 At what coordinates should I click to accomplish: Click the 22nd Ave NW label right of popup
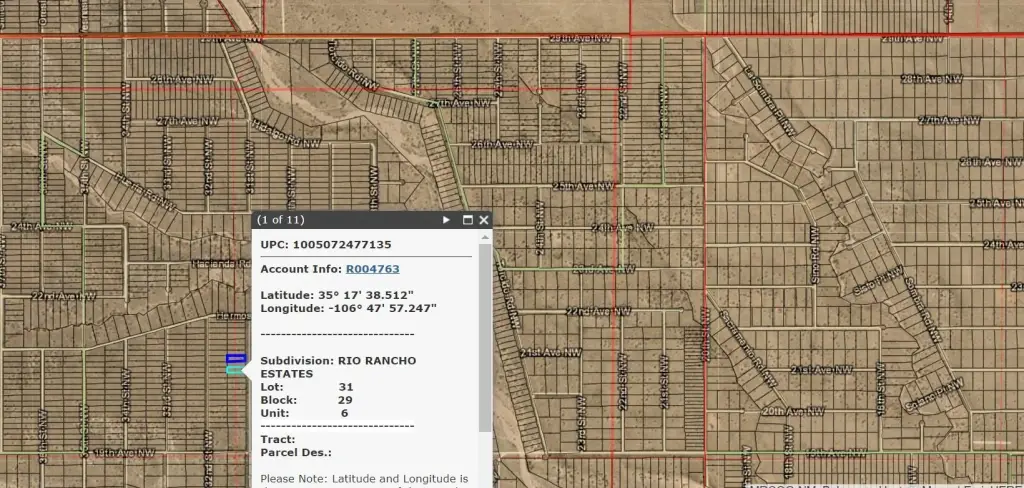coord(595,311)
